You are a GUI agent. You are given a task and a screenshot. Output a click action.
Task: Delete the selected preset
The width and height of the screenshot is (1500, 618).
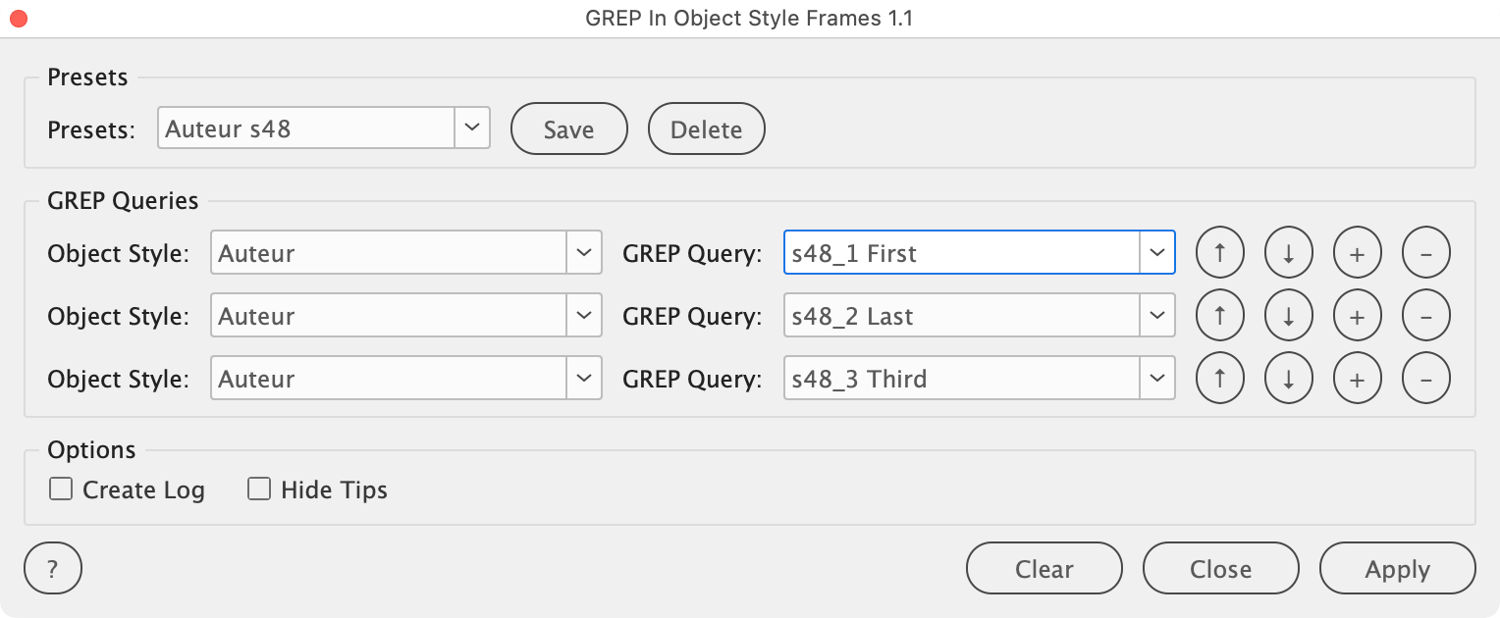(x=706, y=130)
